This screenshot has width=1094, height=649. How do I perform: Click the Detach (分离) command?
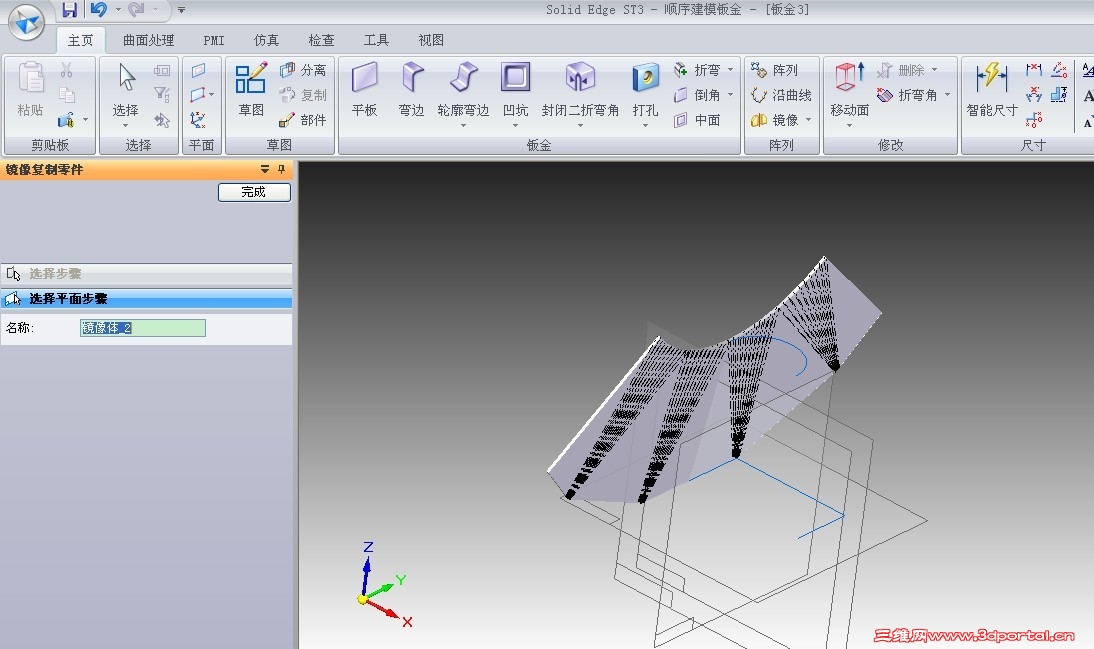pos(303,70)
